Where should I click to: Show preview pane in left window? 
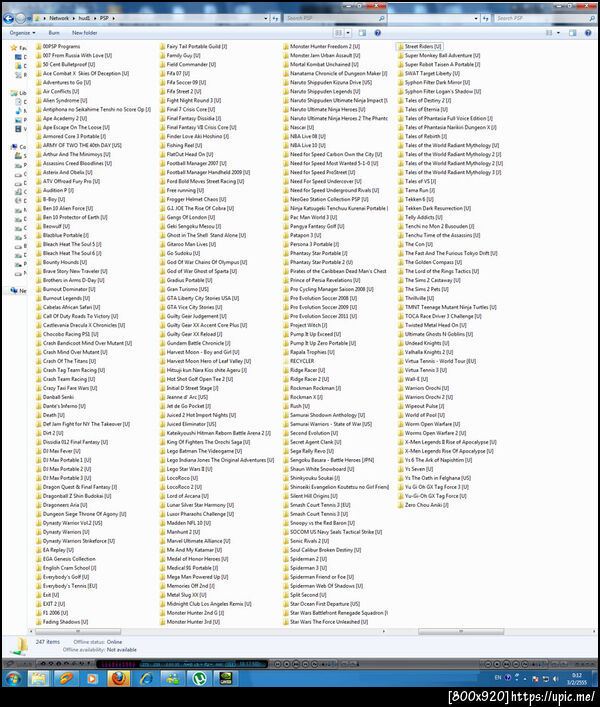tap(362, 33)
